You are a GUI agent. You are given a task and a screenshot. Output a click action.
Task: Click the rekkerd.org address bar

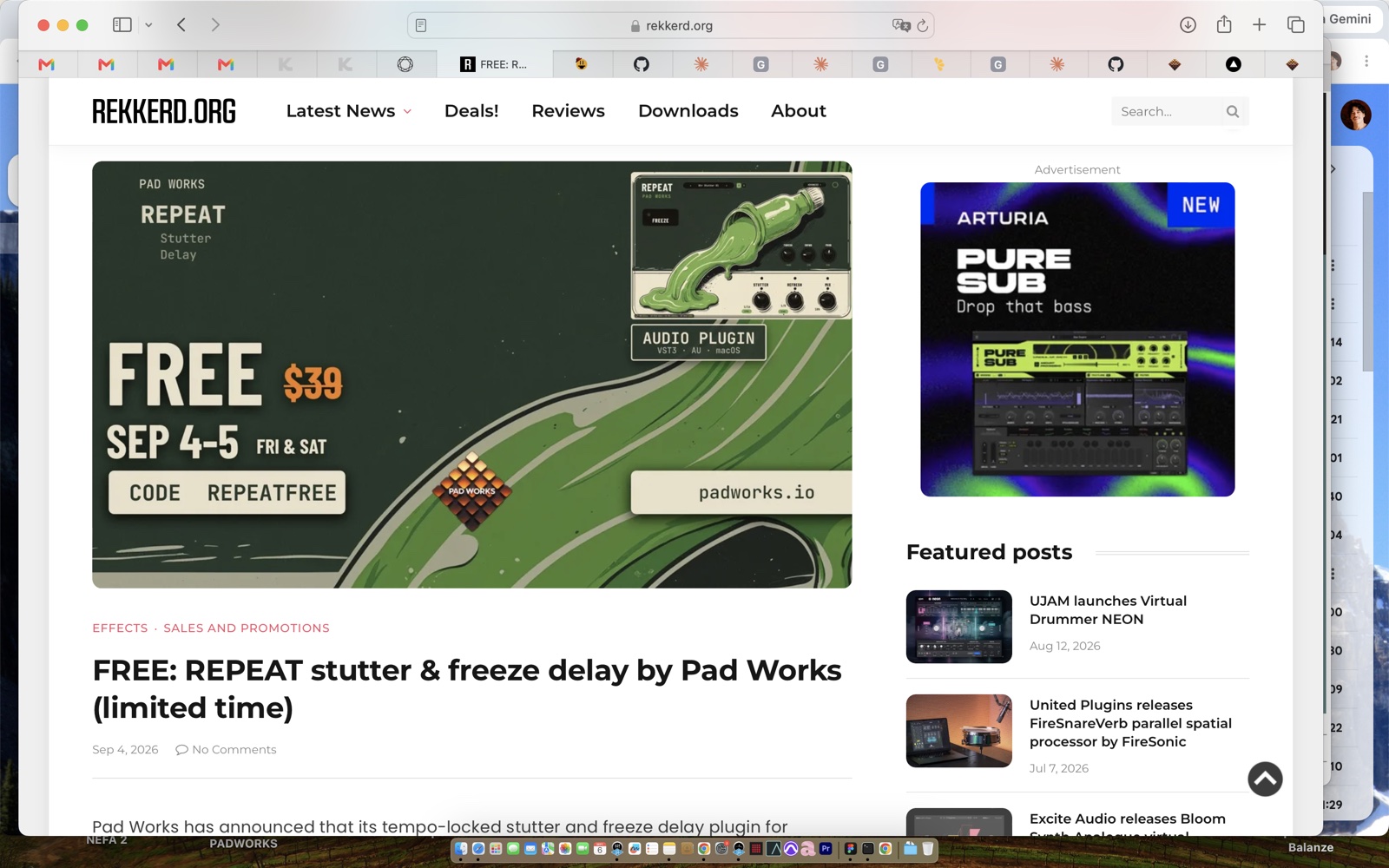pyautogui.click(x=671, y=25)
